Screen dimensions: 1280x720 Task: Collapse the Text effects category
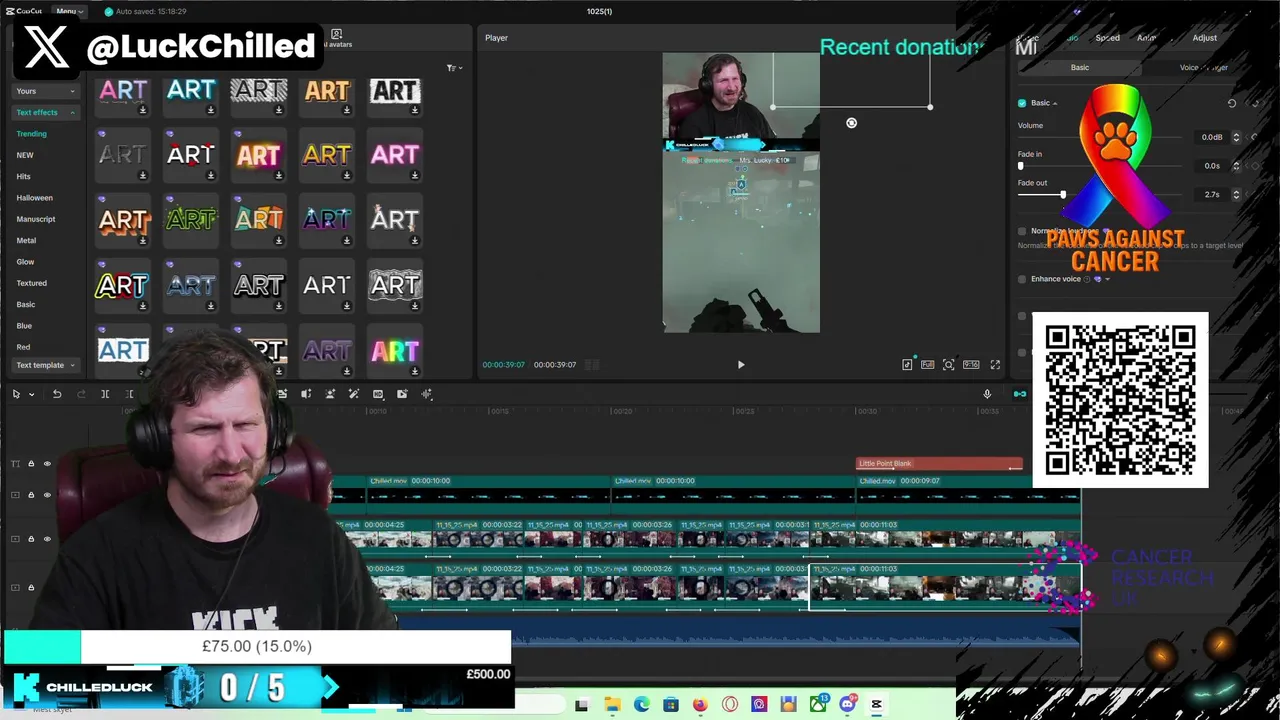pyautogui.click(x=45, y=112)
